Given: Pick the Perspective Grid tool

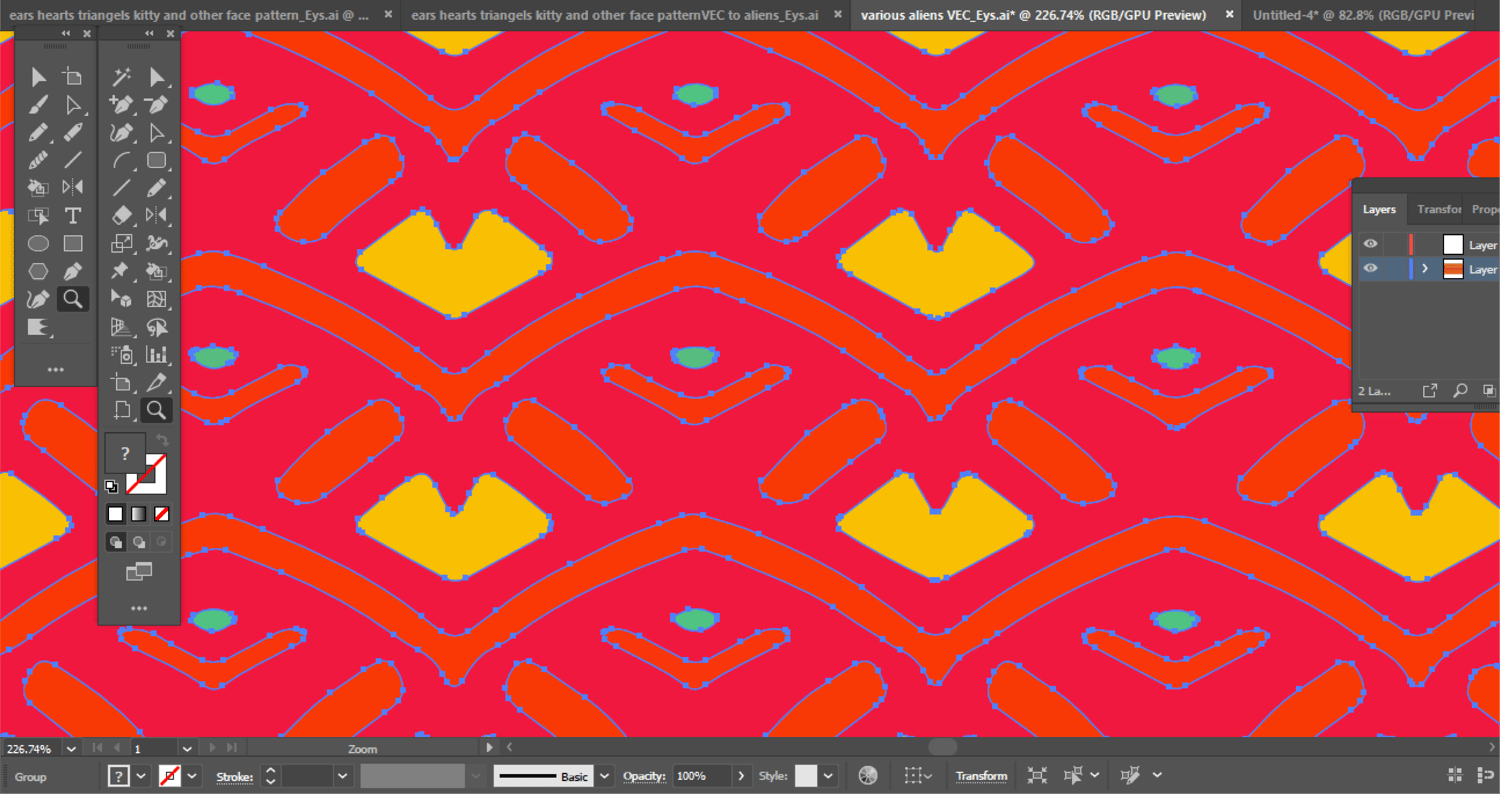Looking at the screenshot, I should [122, 326].
